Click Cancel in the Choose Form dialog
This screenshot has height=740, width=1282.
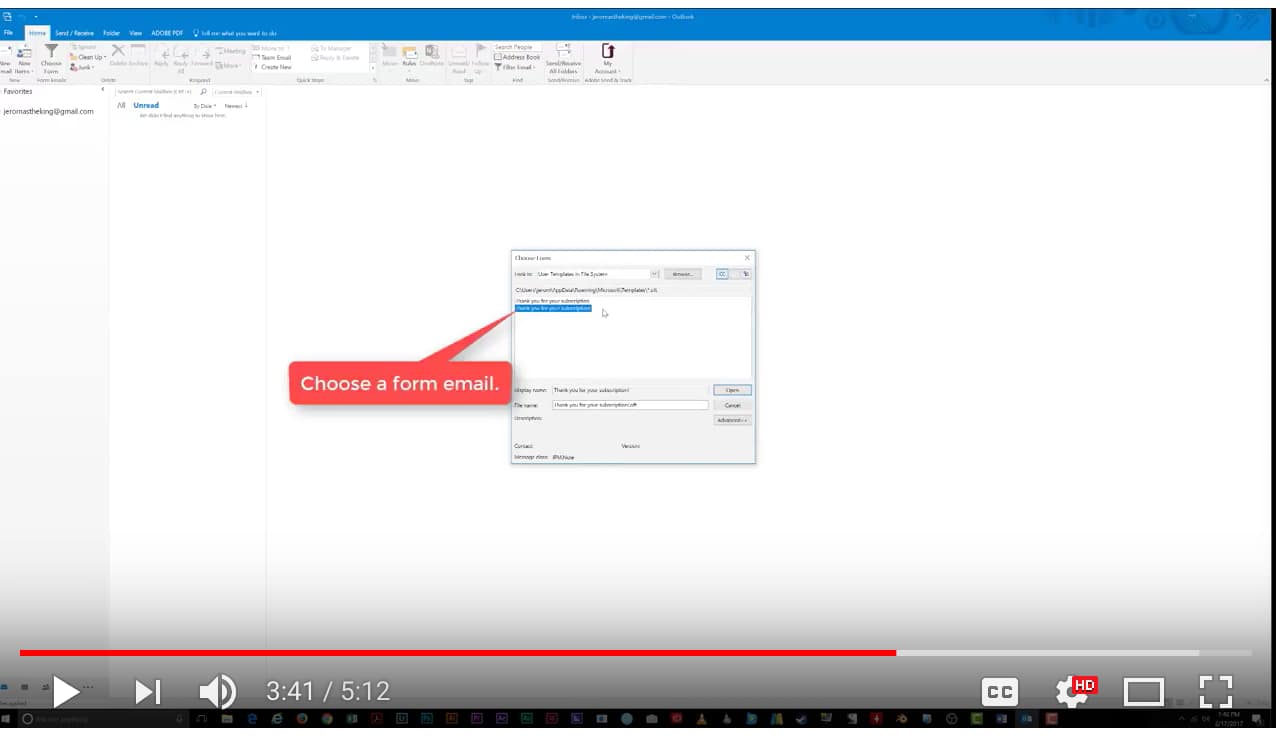[732, 405]
